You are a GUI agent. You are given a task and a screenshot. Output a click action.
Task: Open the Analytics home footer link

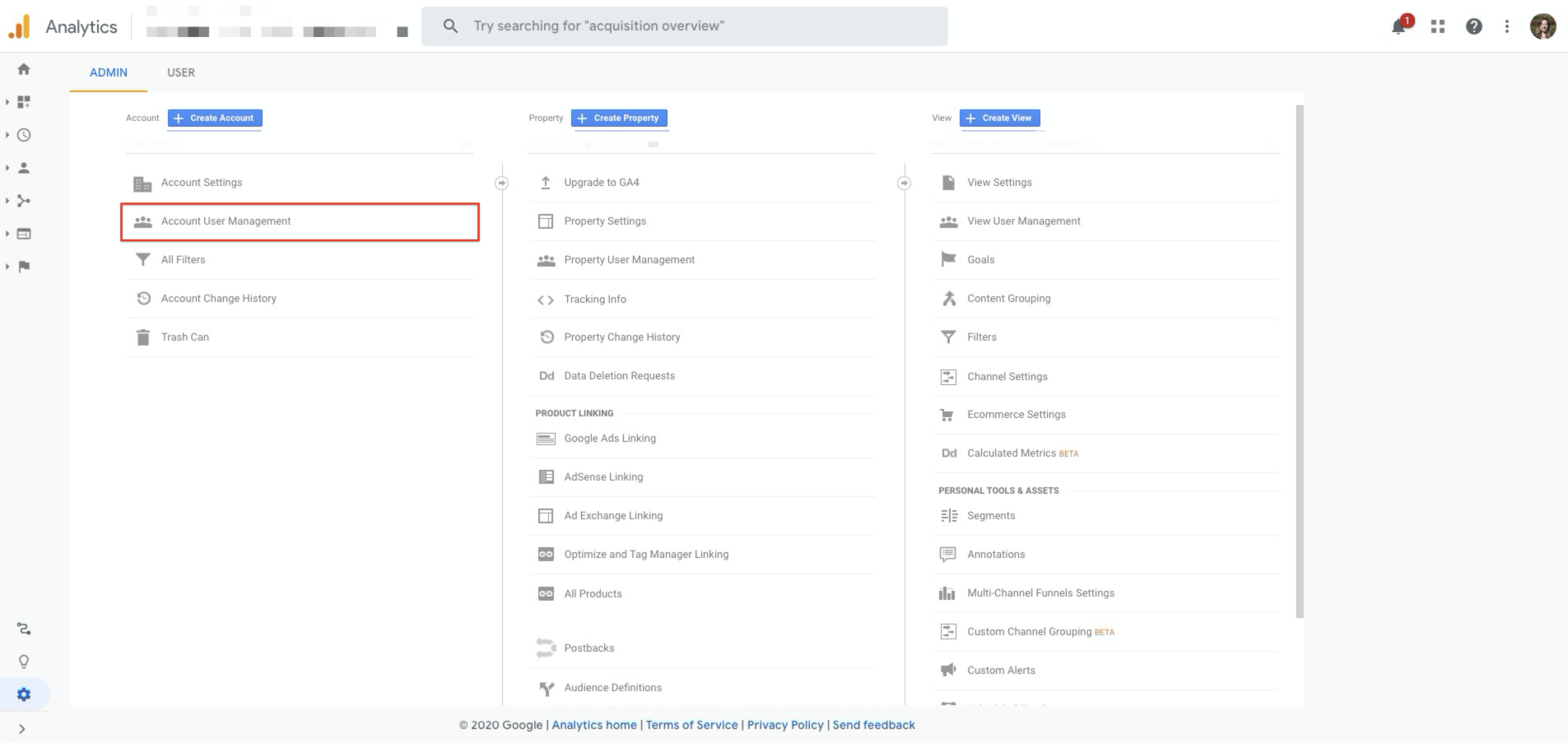click(594, 725)
